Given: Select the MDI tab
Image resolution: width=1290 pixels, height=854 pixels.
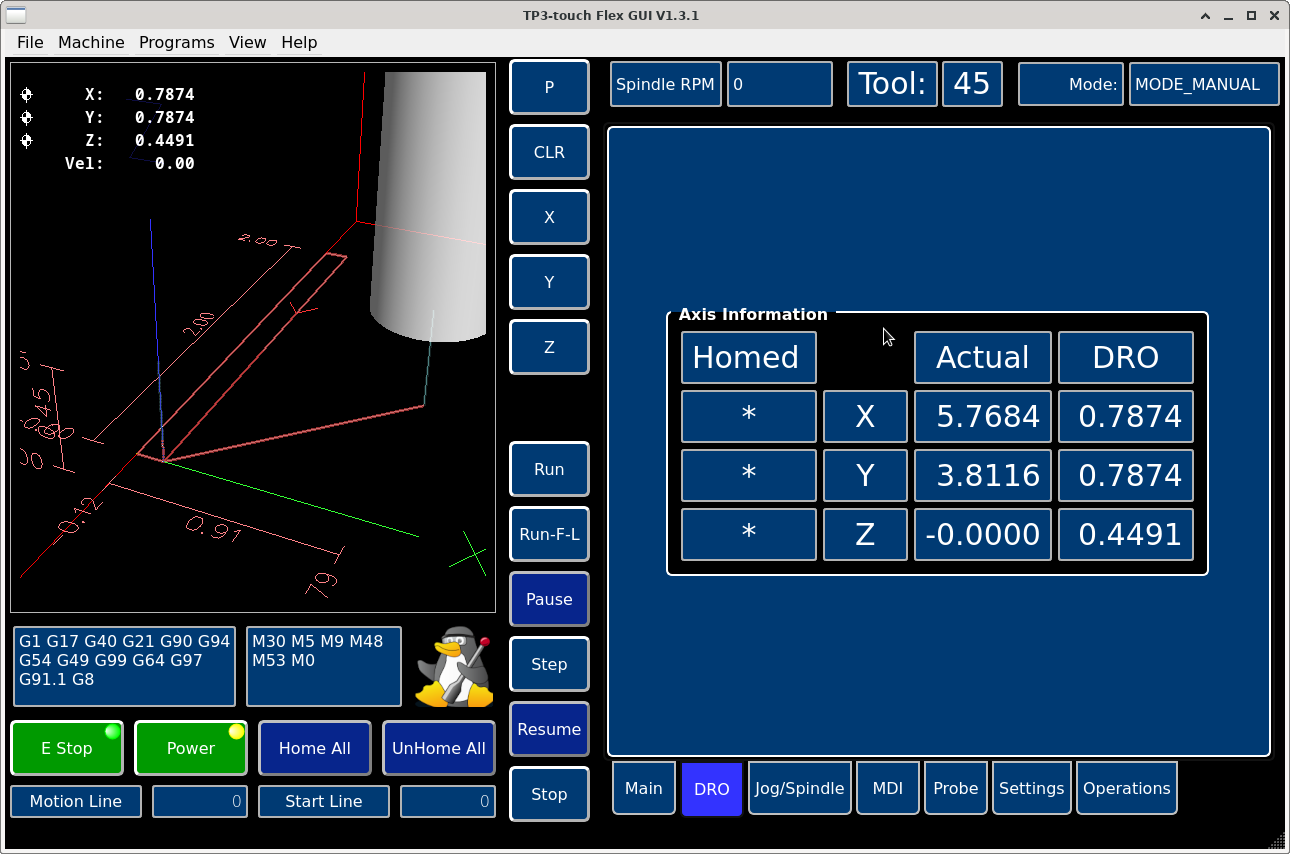Looking at the screenshot, I should click(887, 788).
